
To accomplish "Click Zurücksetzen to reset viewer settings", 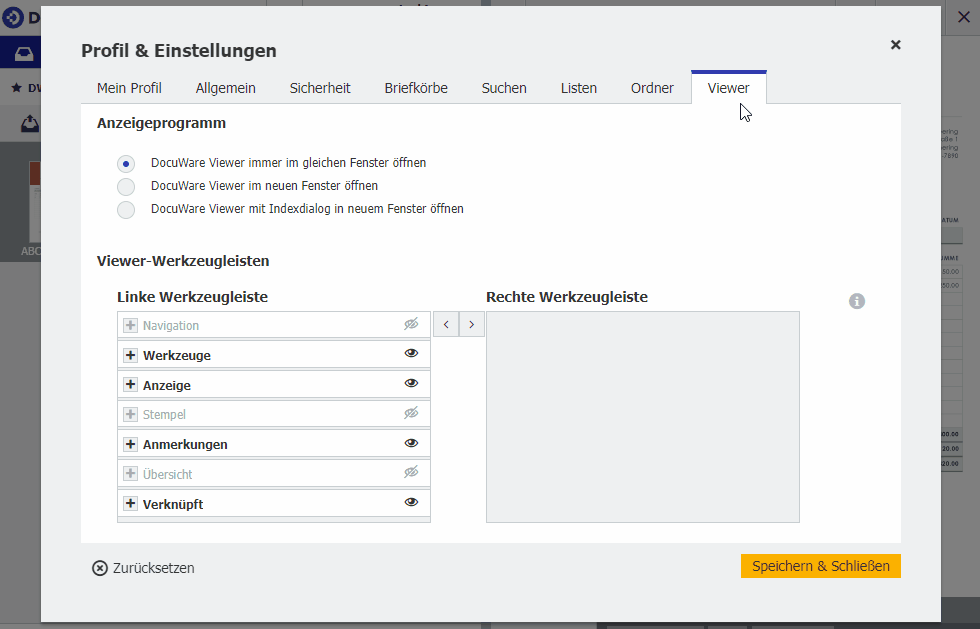I will point(155,567).
